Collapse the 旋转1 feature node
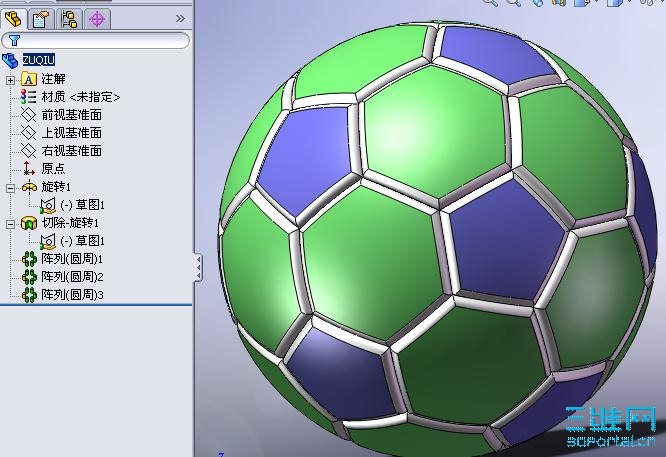 [x=10, y=188]
